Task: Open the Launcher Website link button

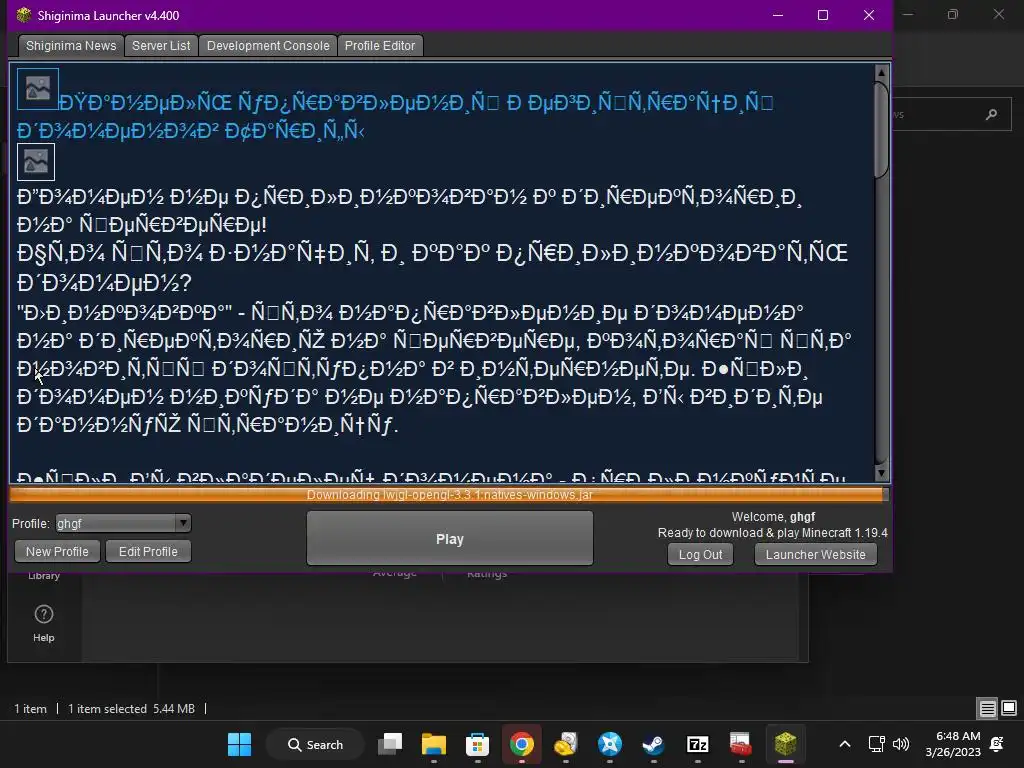Action: [816, 554]
